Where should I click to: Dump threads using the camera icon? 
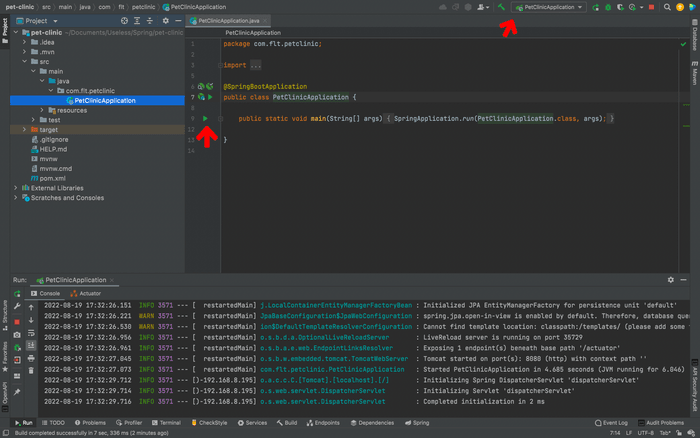(17, 335)
